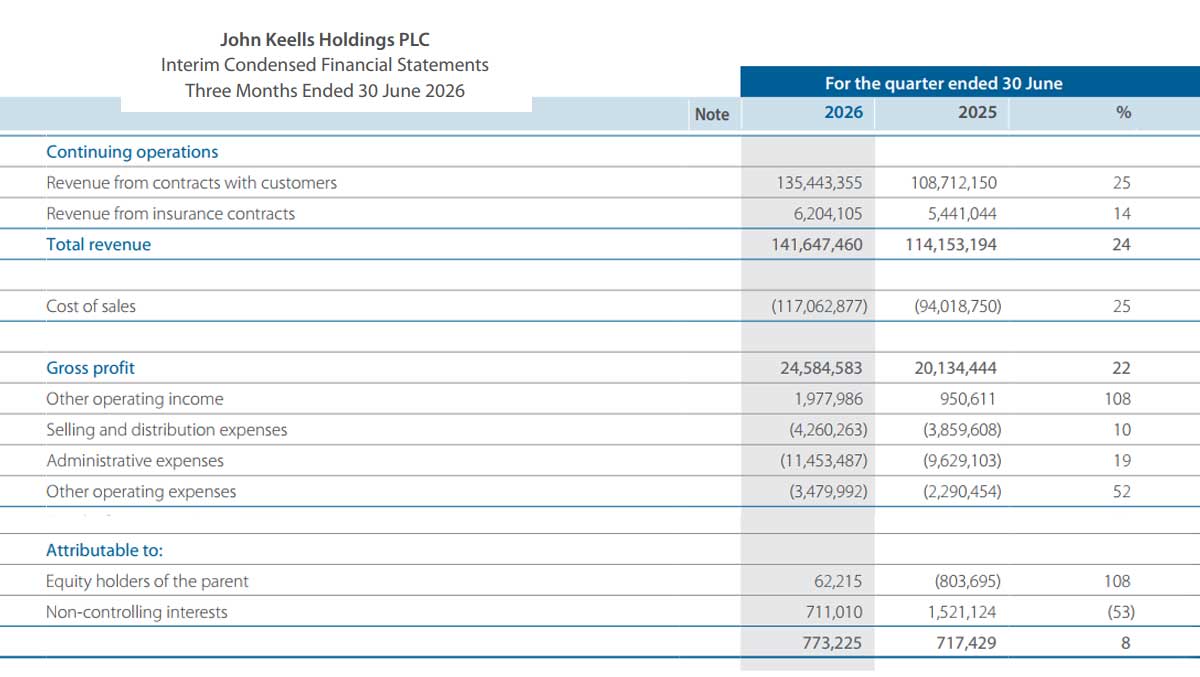Select 'Revenue from contracts with customers' row label

click(x=192, y=183)
